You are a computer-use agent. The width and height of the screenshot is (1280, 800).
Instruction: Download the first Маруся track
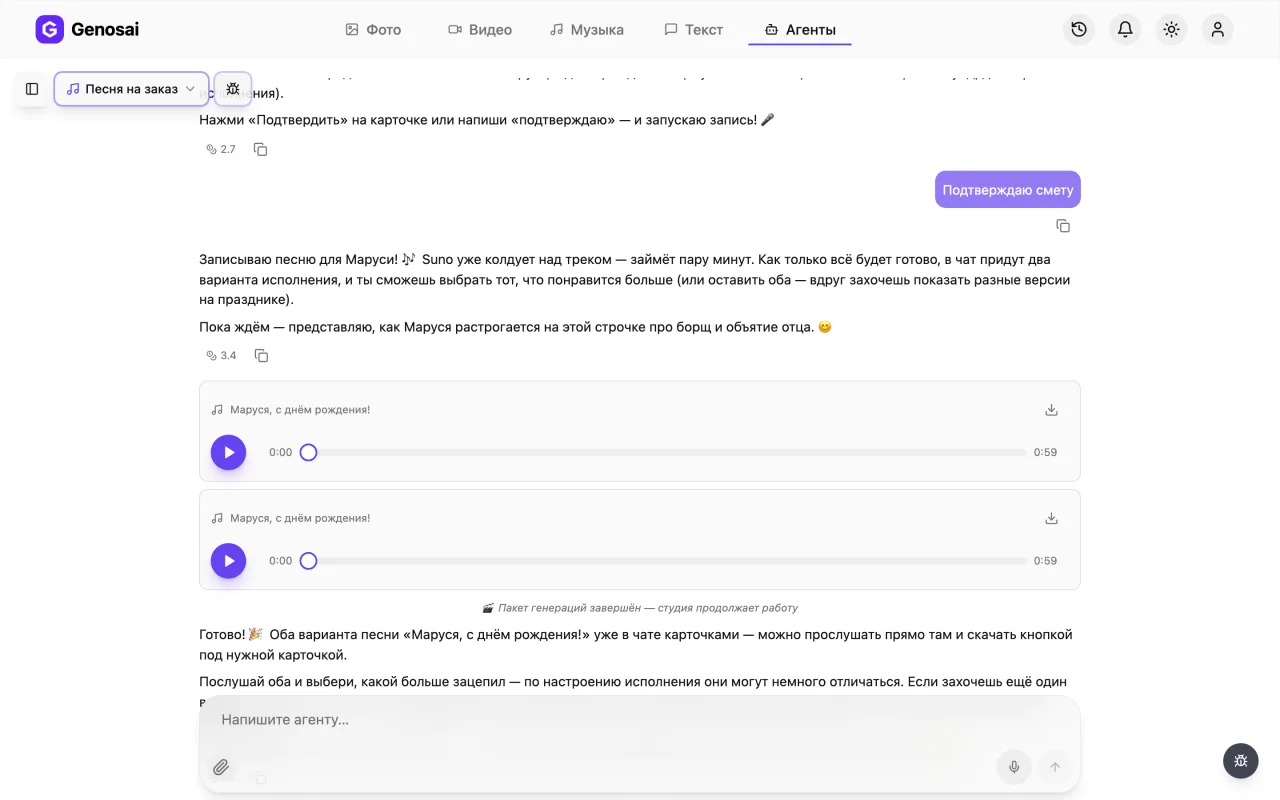pyautogui.click(x=1051, y=410)
